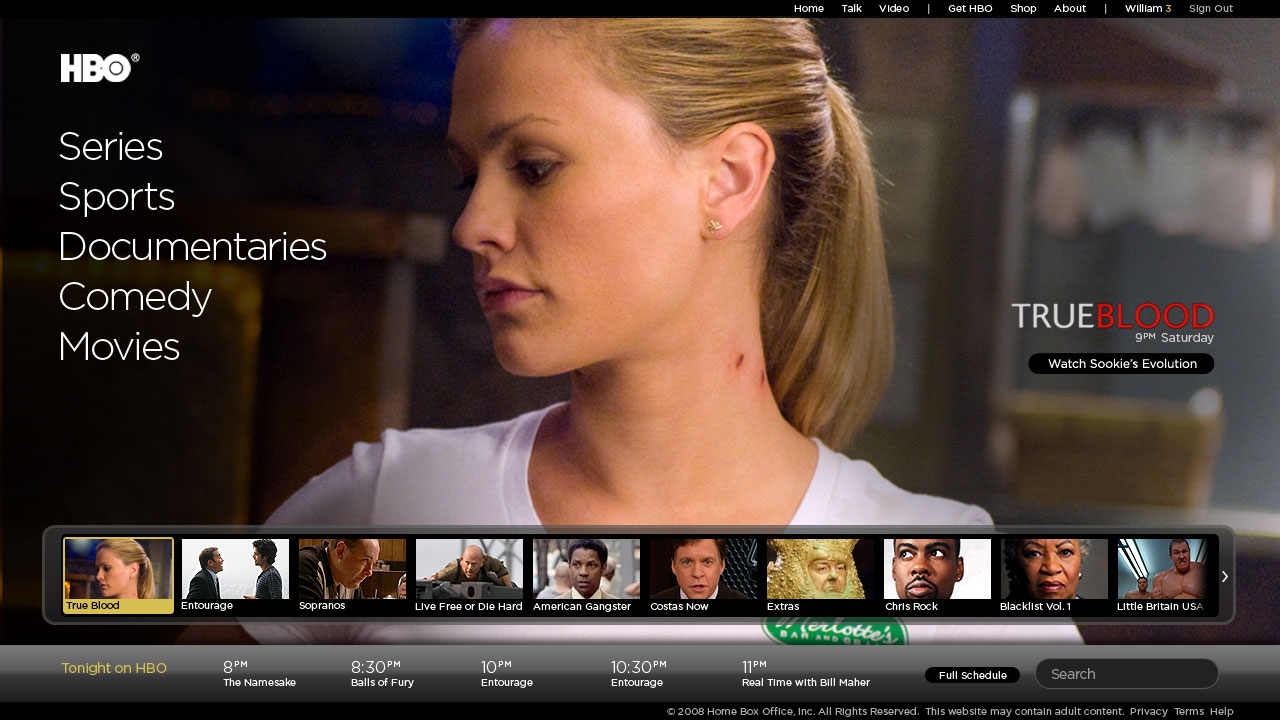Select the Blacklist Vol. 1 thumbnail

[1054, 575]
